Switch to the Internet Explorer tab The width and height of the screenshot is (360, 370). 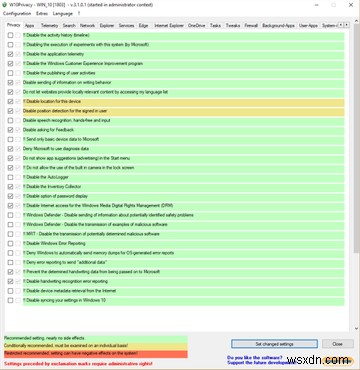tap(169, 26)
